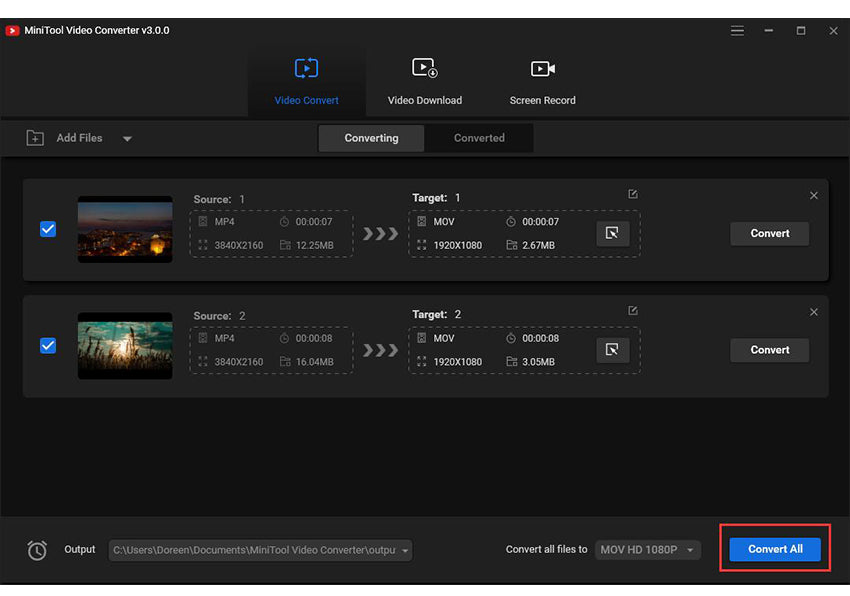Click the sunset field video thumbnail
Screen dimensions: 850x596
pyautogui.click(x=125, y=346)
